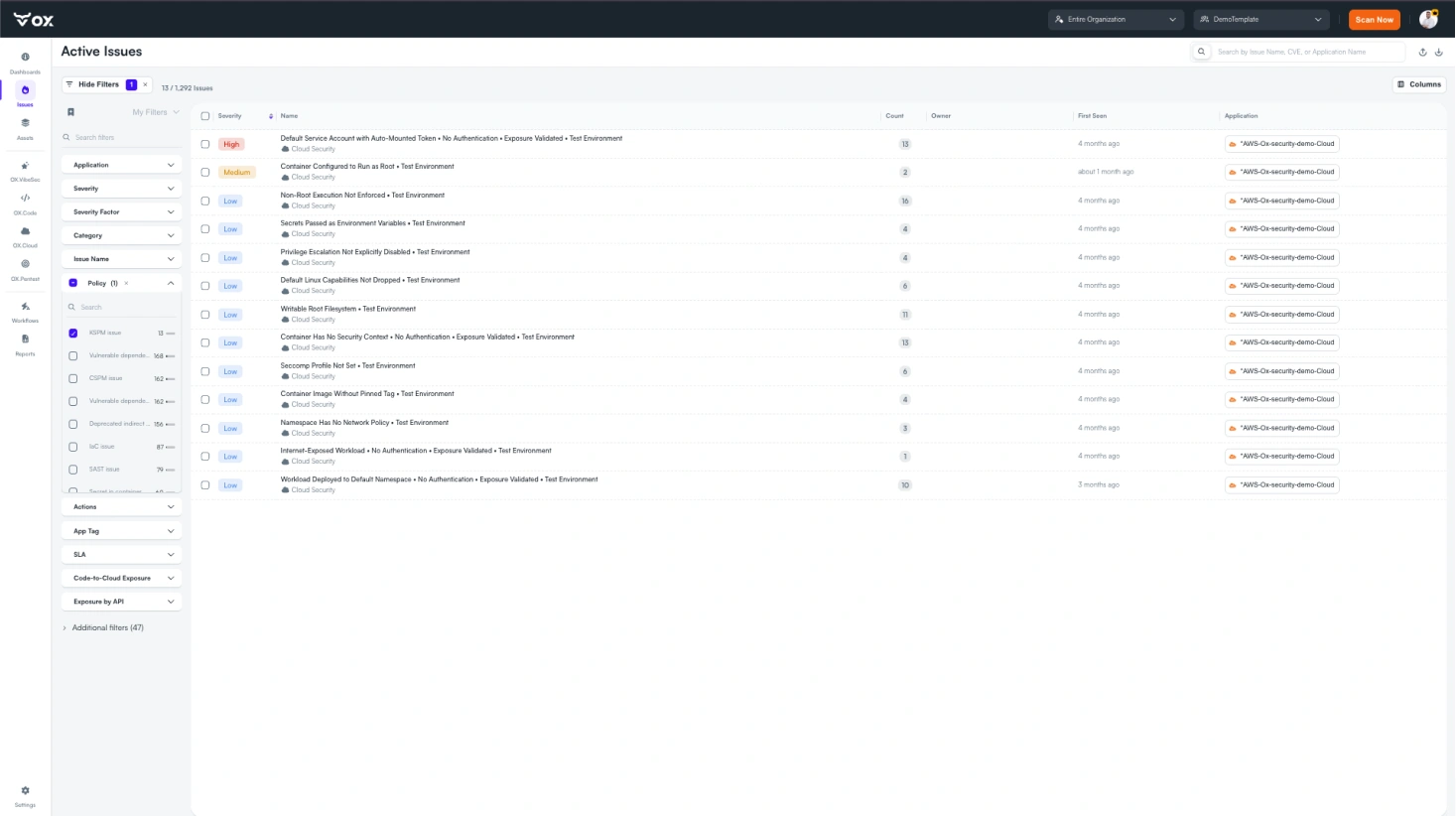Open Reports in the sidebar
The height and width of the screenshot is (816, 1456).
click(25, 344)
